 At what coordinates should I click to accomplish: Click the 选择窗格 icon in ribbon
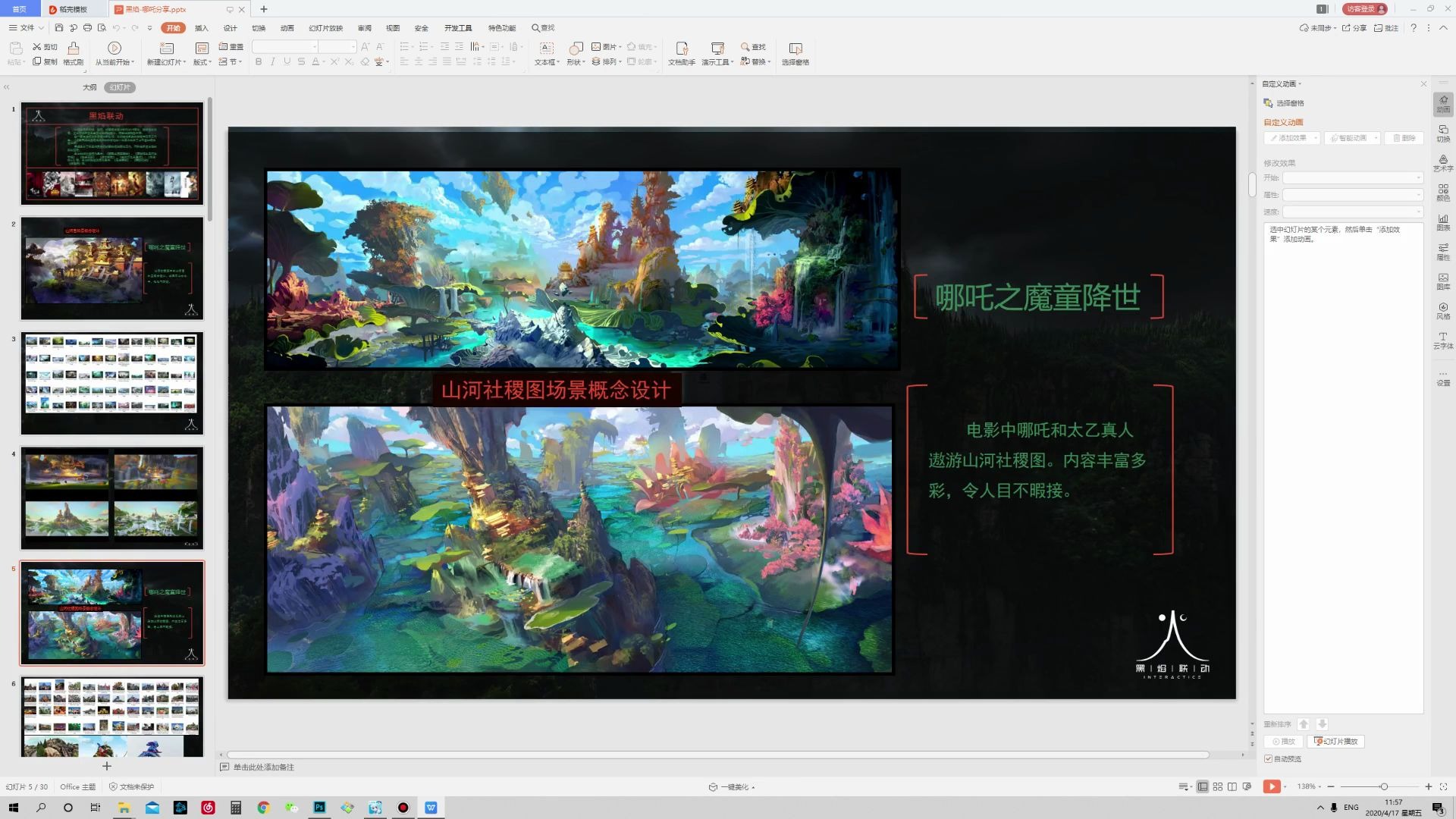(x=795, y=53)
